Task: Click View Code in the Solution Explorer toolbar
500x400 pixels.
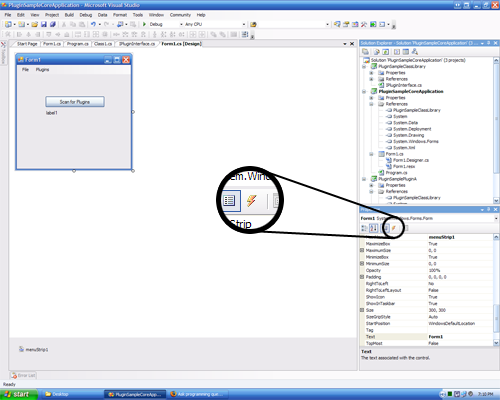Action: click(397, 52)
